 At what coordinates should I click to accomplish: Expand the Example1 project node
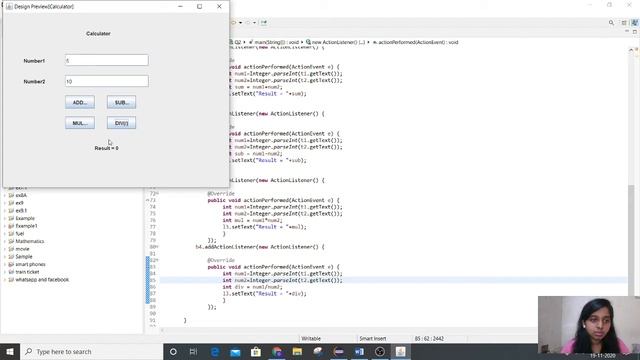point(5,226)
